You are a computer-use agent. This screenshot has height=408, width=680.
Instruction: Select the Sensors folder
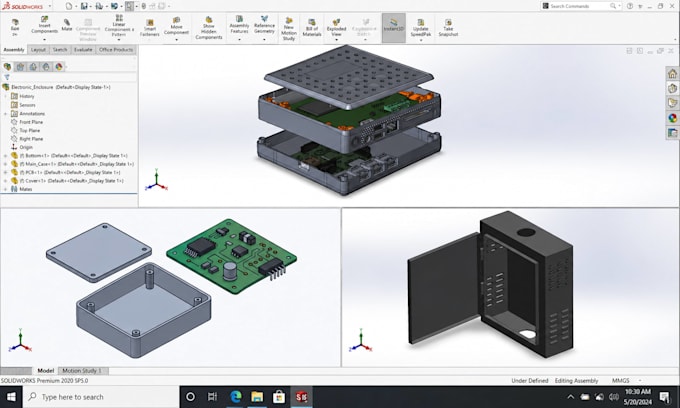[23, 105]
